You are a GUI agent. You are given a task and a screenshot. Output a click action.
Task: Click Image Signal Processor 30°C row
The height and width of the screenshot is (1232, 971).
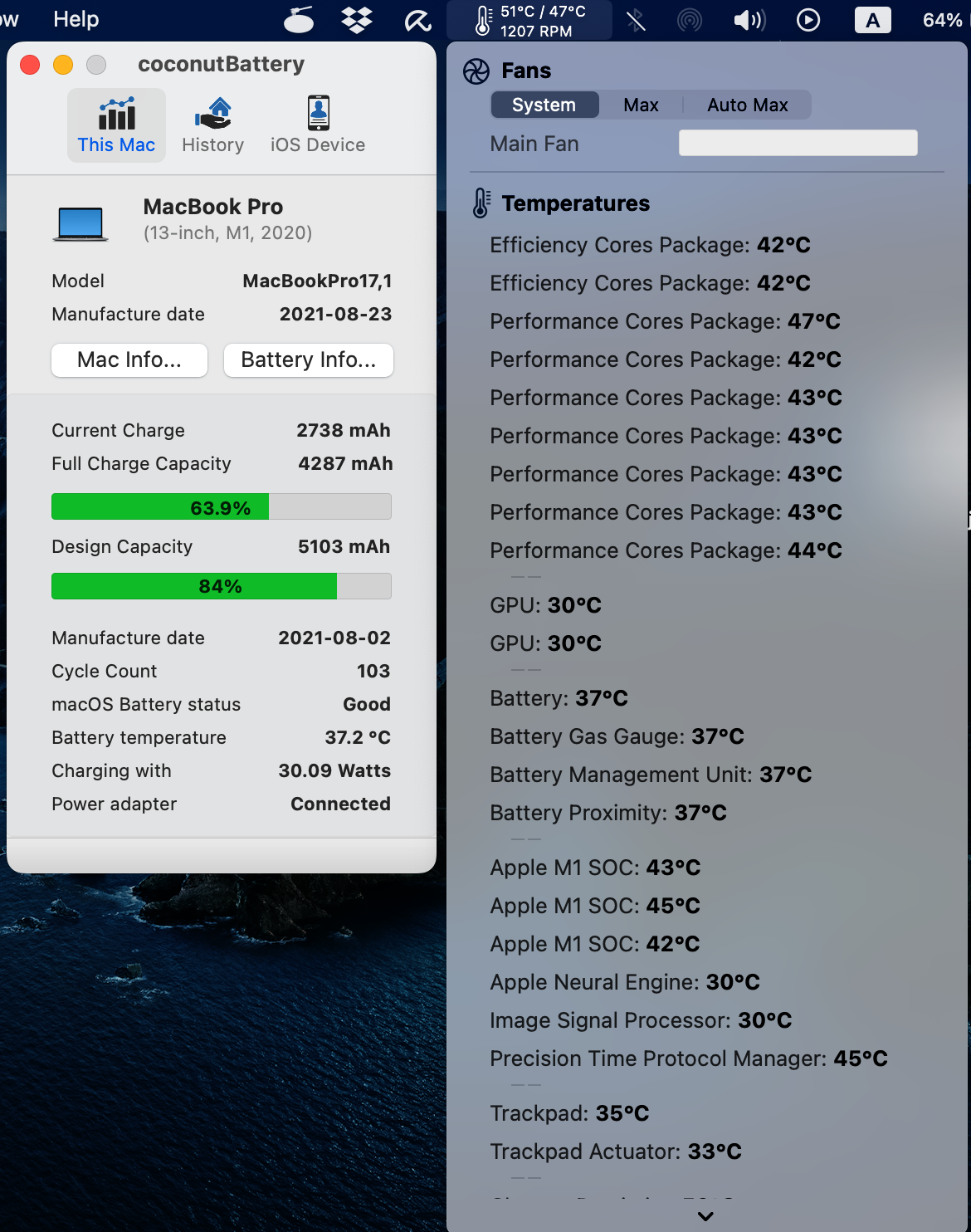click(x=641, y=1020)
